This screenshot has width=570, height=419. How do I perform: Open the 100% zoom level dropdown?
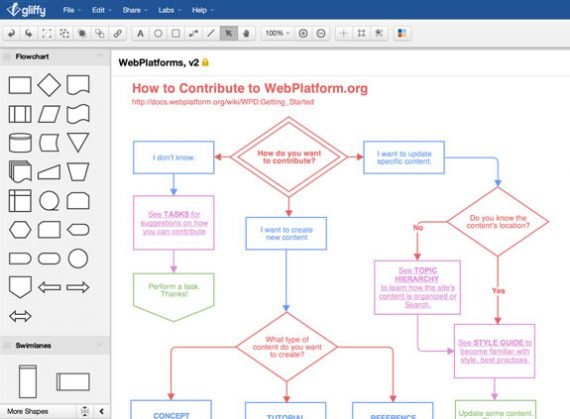277,33
